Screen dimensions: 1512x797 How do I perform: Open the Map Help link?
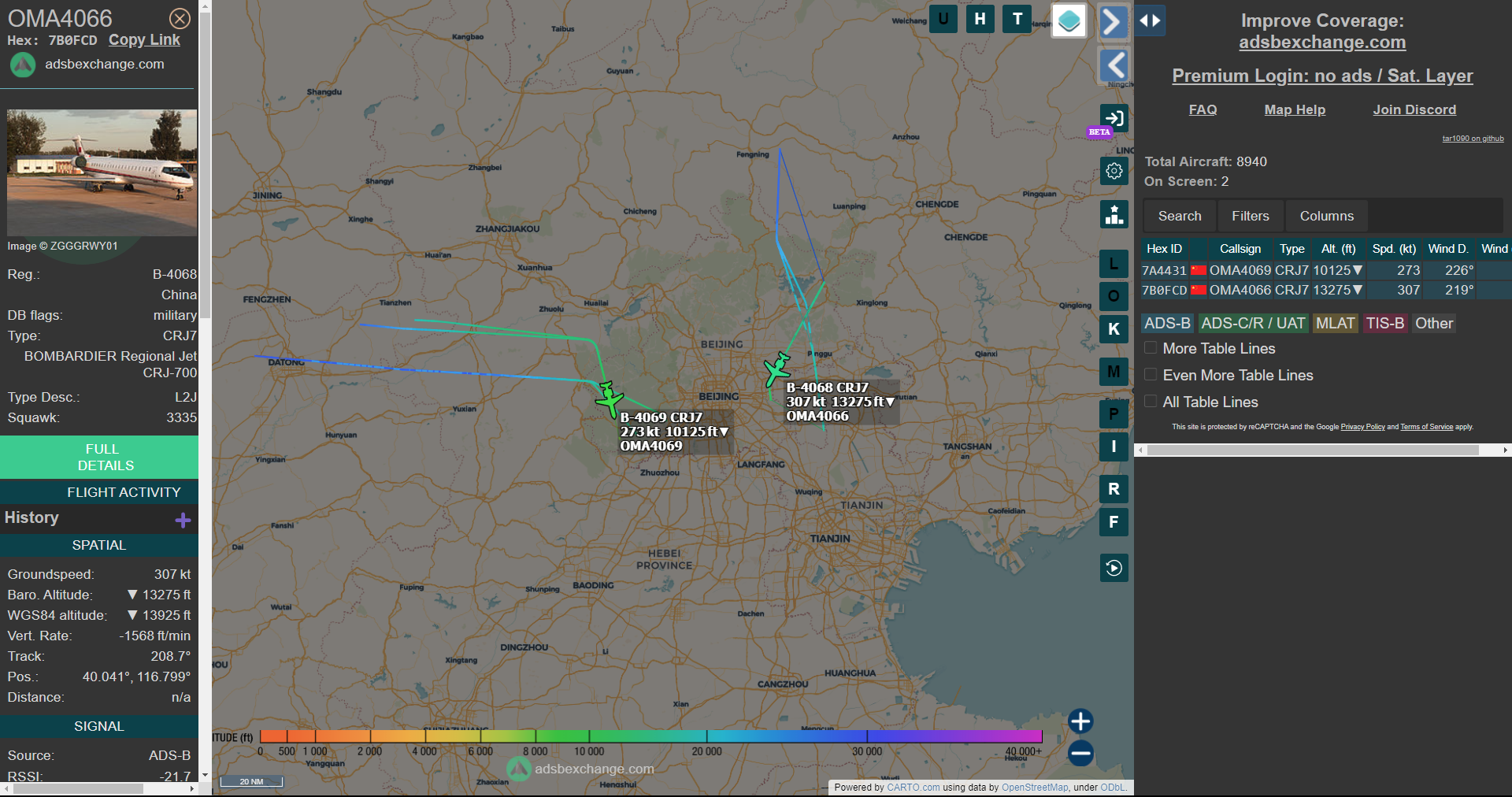click(x=1295, y=109)
